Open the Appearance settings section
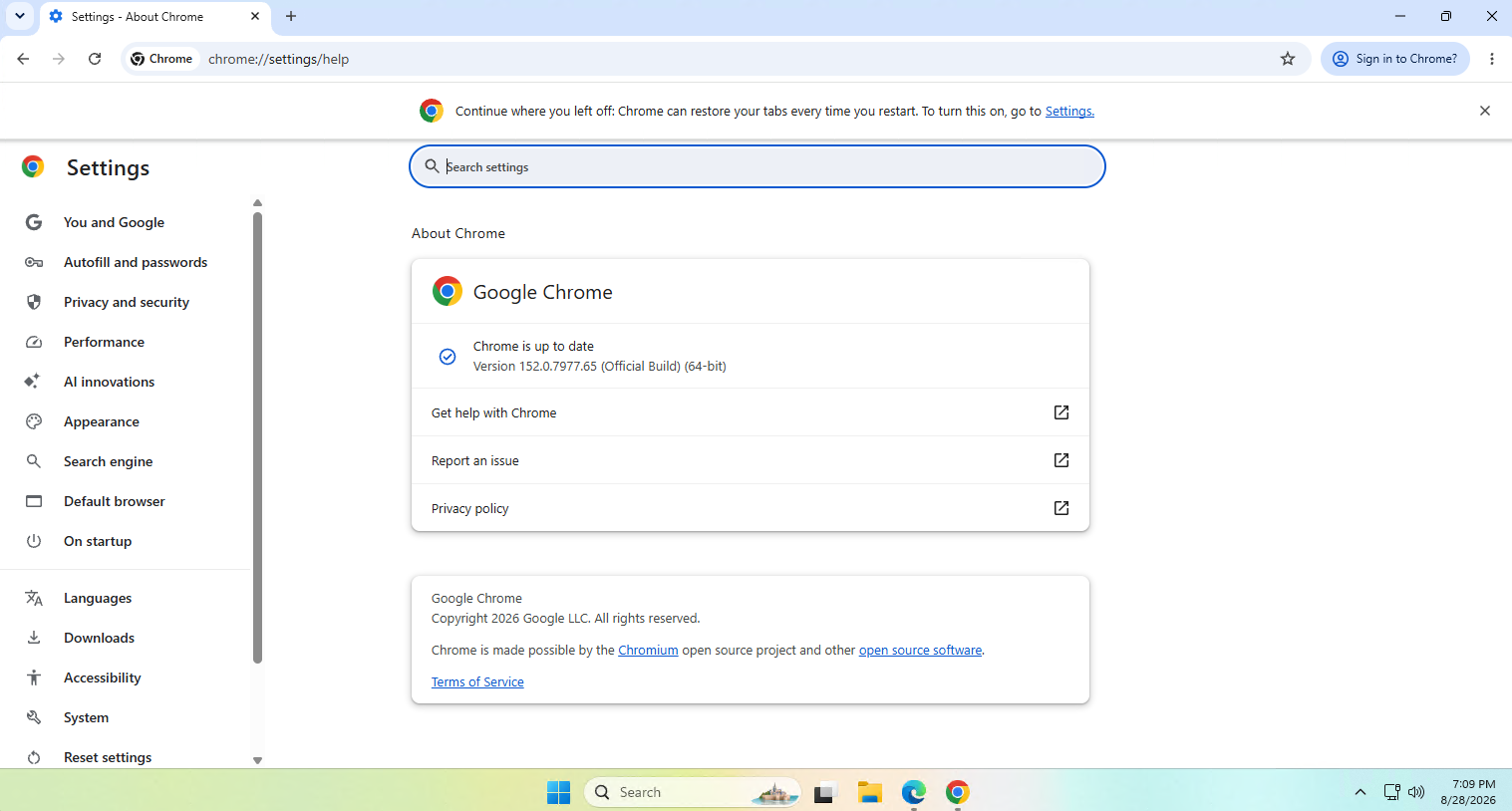1512x811 pixels. point(102,421)
